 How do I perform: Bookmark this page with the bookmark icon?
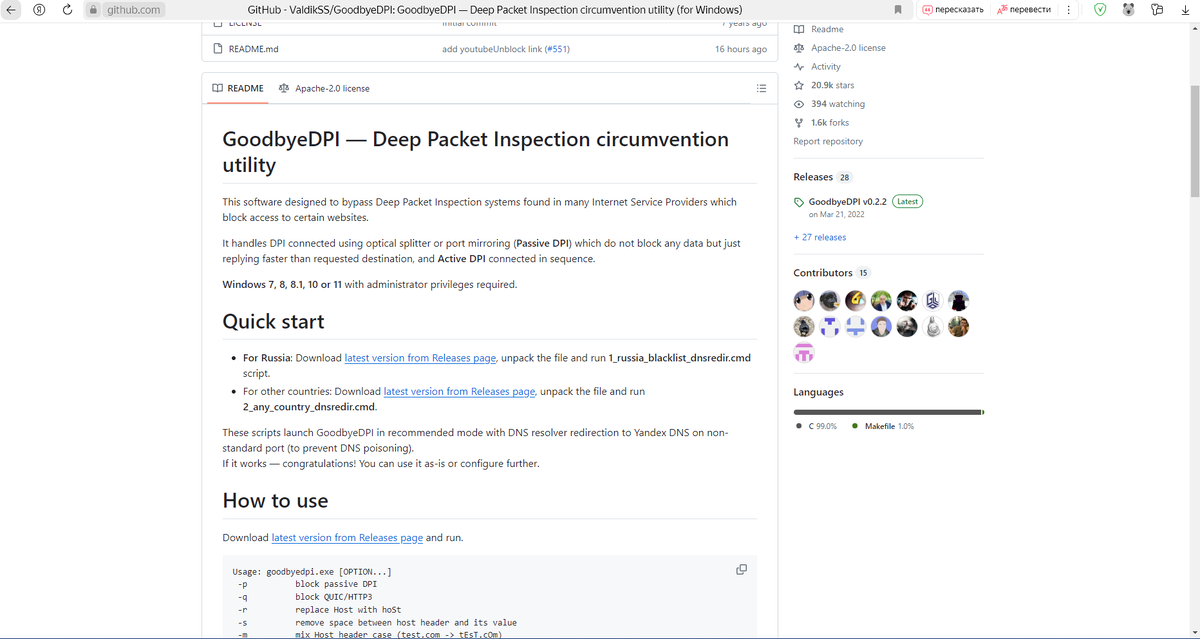click(x=897, y=10)
